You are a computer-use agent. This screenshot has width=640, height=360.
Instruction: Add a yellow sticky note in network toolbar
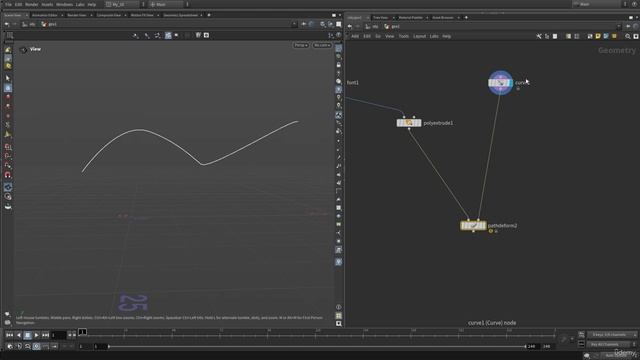tap(598, 36)
